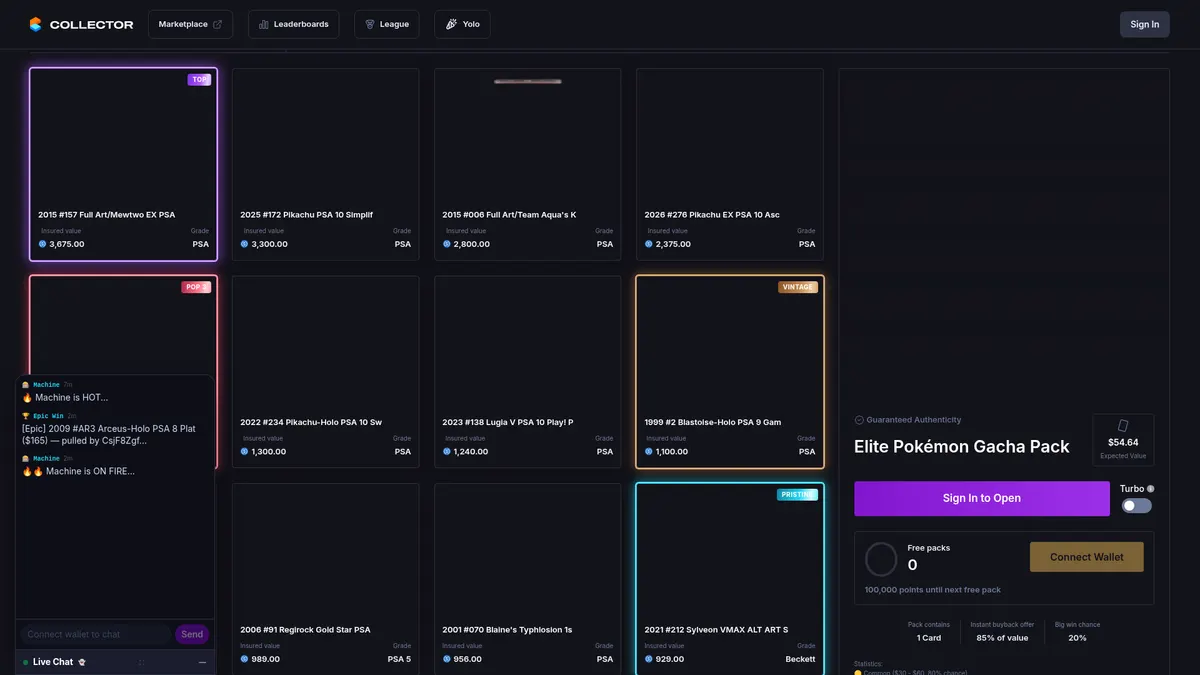The height and width of the screenshot is (675, 1200).
Task: Open the 2015 #157 Mewtwo EX card
Action: click(123, 164)
